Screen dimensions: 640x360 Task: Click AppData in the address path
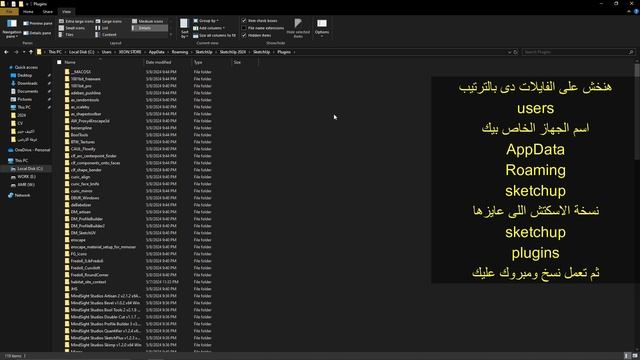157,52
